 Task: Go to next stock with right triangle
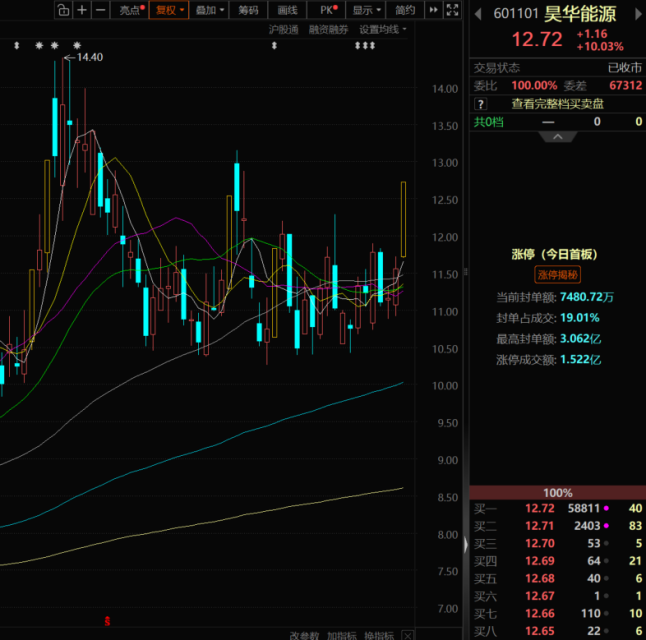(638, 14)
